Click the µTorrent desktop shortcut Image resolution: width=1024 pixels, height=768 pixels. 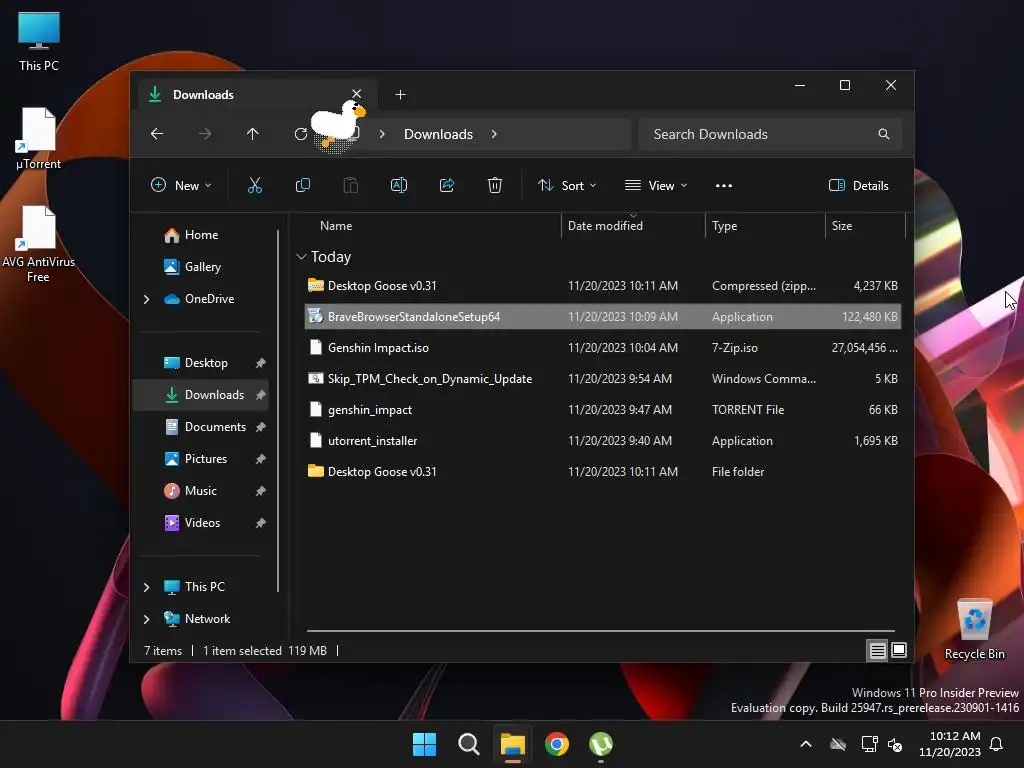click(39, 138)
